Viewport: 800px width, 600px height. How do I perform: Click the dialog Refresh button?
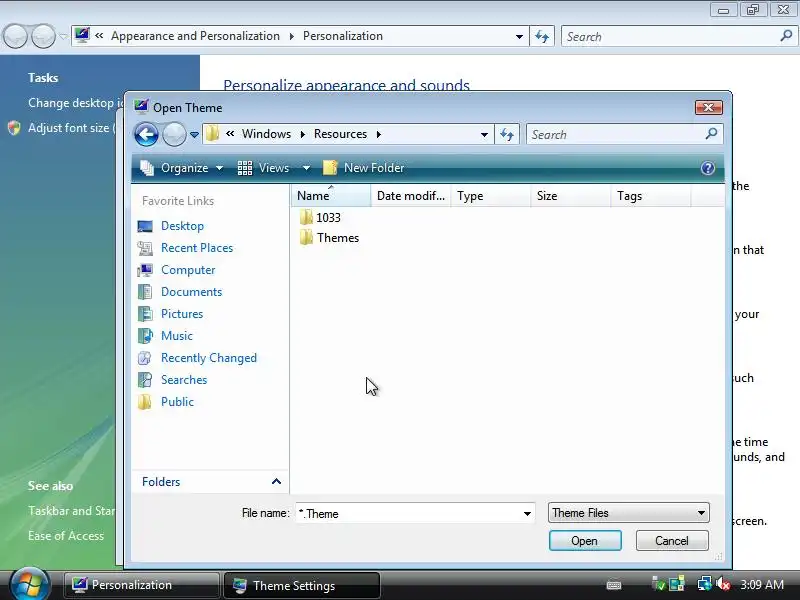507,135
